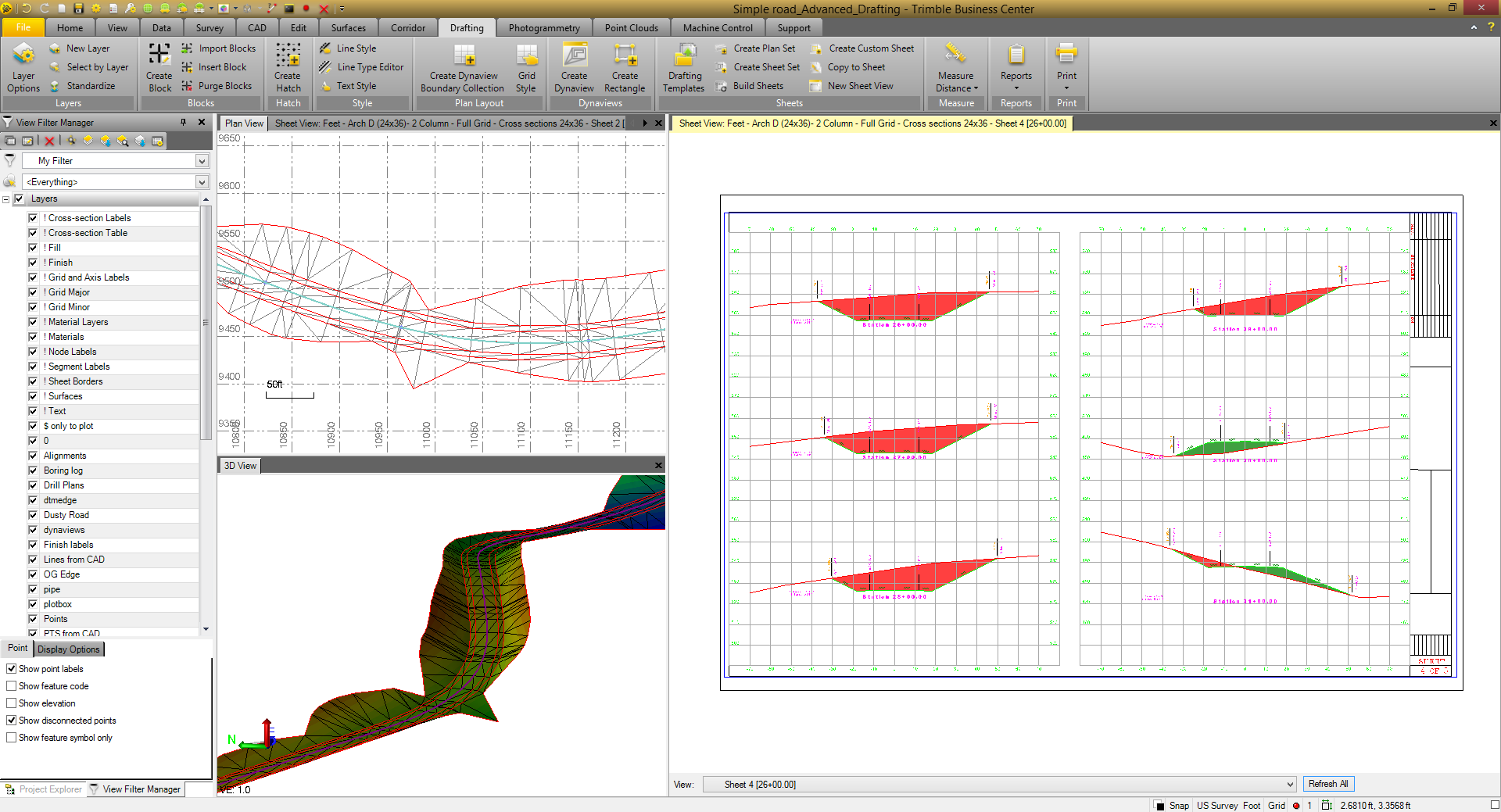Pin the View Filter Manager panel
Image resolution: width=1501 pixels, height=812 pixels.
pyautogui.click(x=184, y=122)
